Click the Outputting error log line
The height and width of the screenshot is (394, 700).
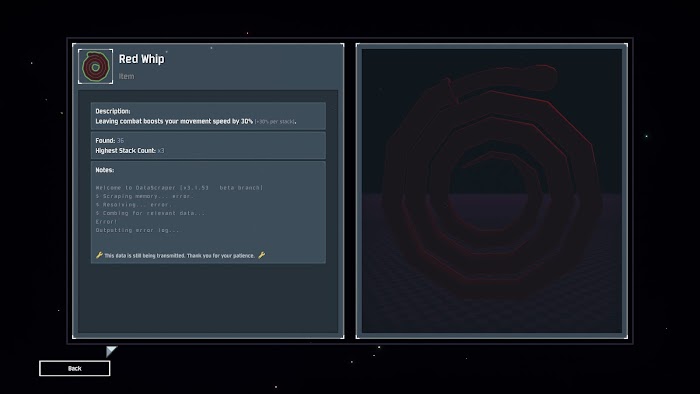137,230
